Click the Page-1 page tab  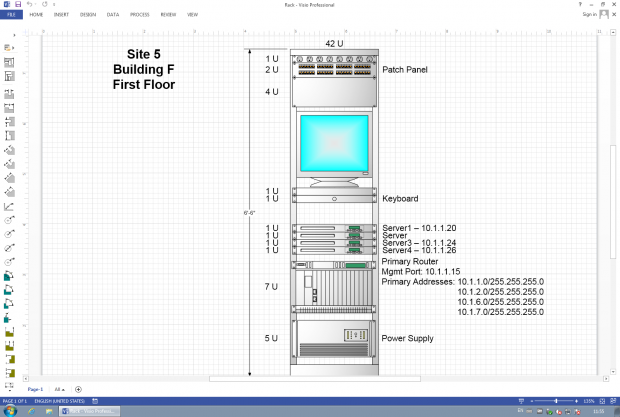point(35,389)
